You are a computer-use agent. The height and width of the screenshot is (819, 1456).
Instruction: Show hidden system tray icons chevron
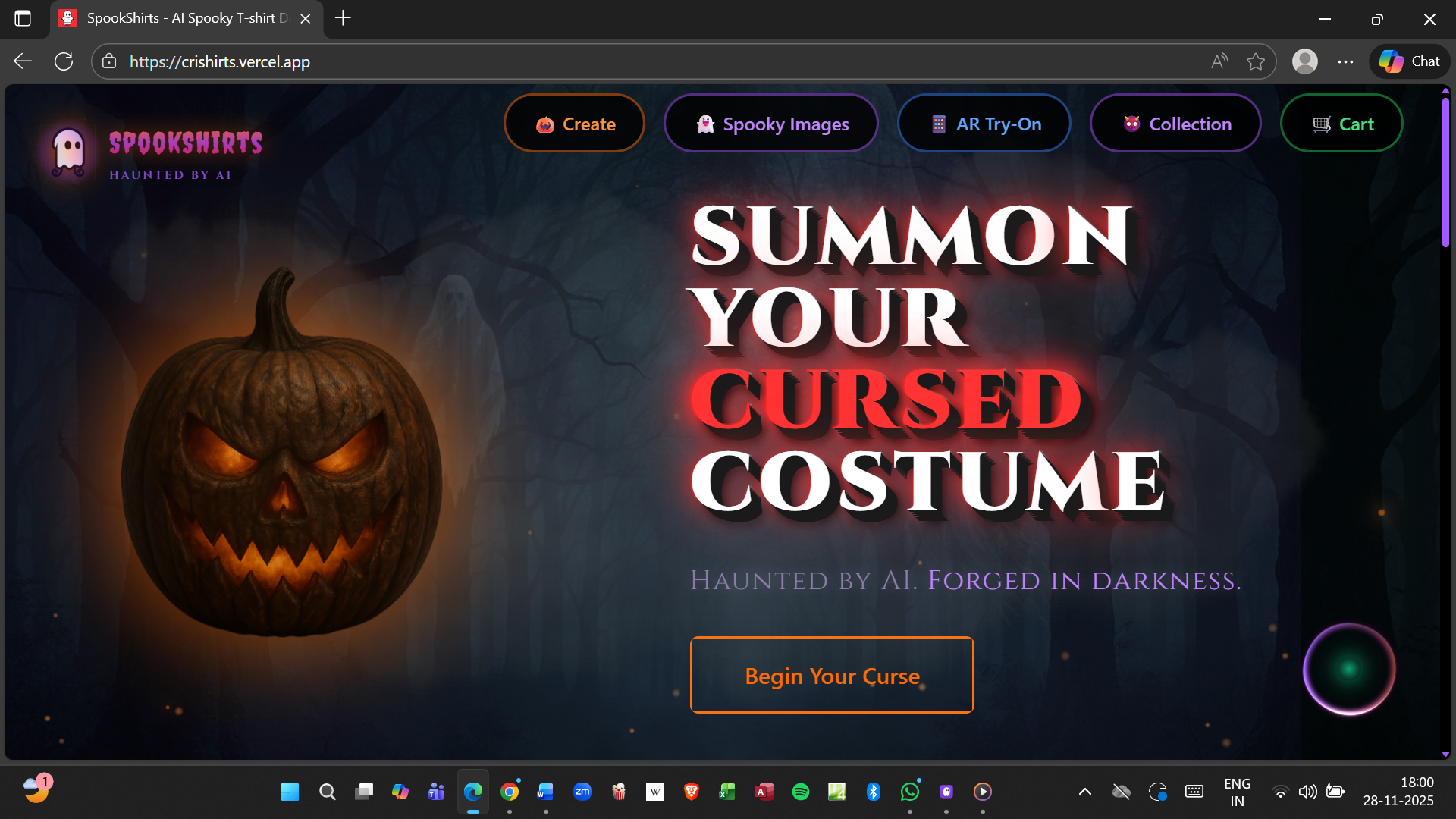click(x=1084, y=792)
